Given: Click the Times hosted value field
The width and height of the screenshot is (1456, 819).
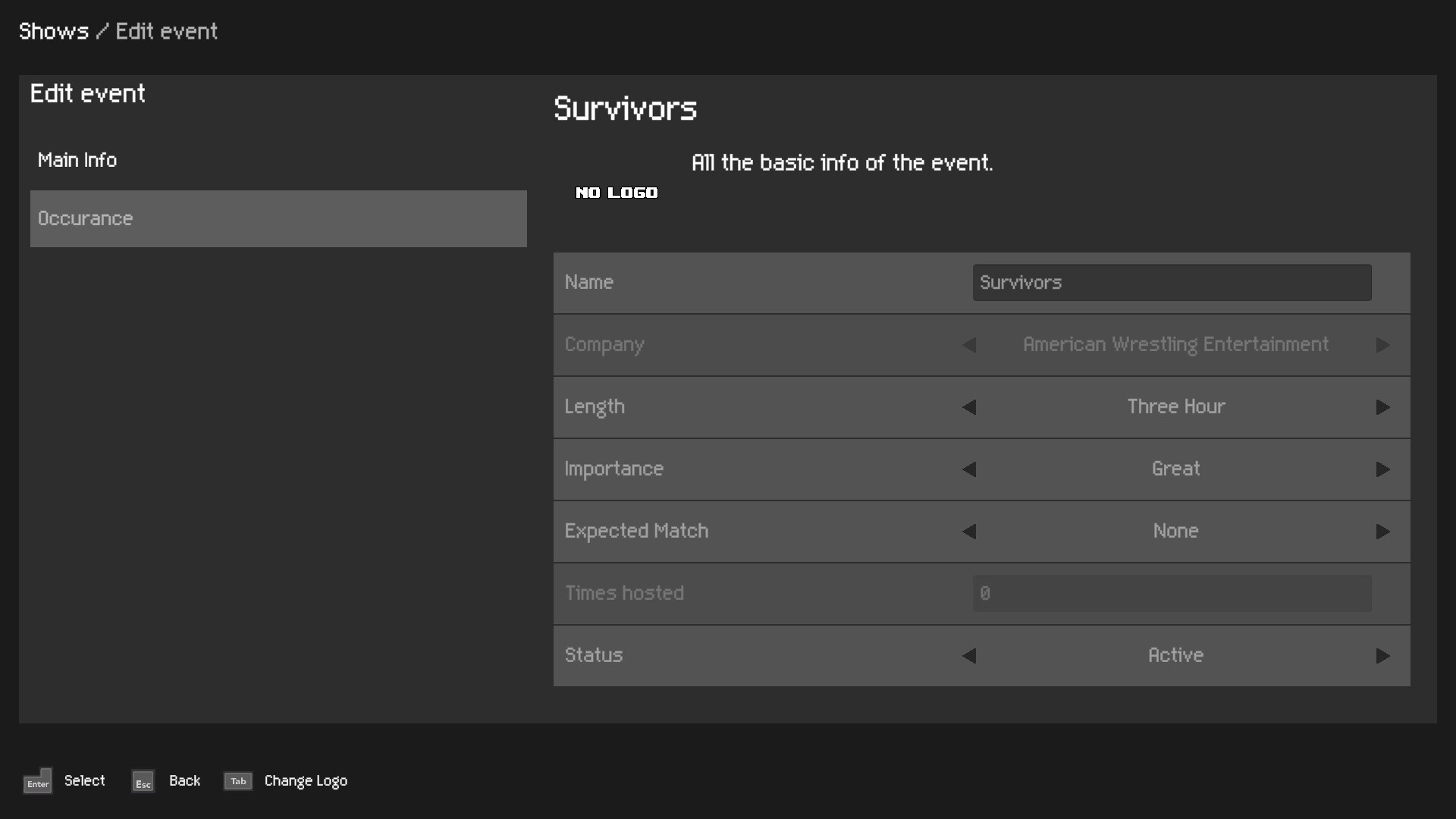Looking at the screenshot, I should point(1171,593).
